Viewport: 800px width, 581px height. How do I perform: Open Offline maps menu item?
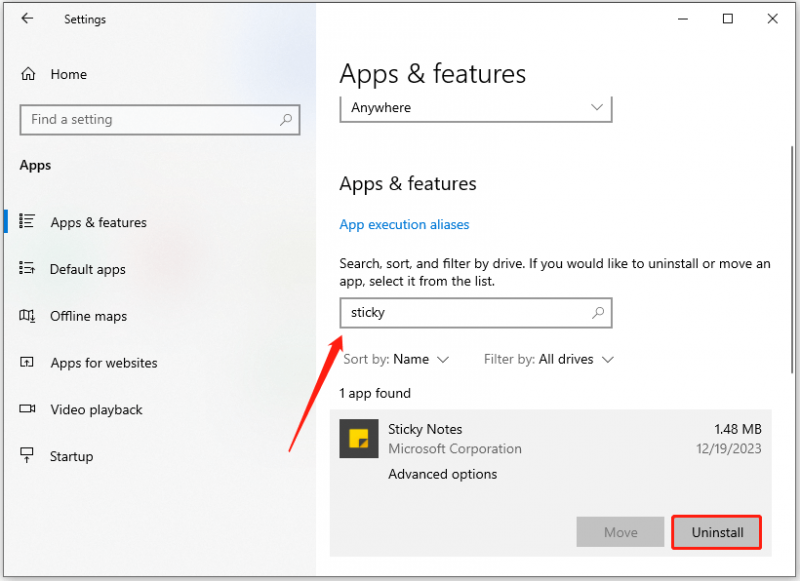[x=88, y=316]
